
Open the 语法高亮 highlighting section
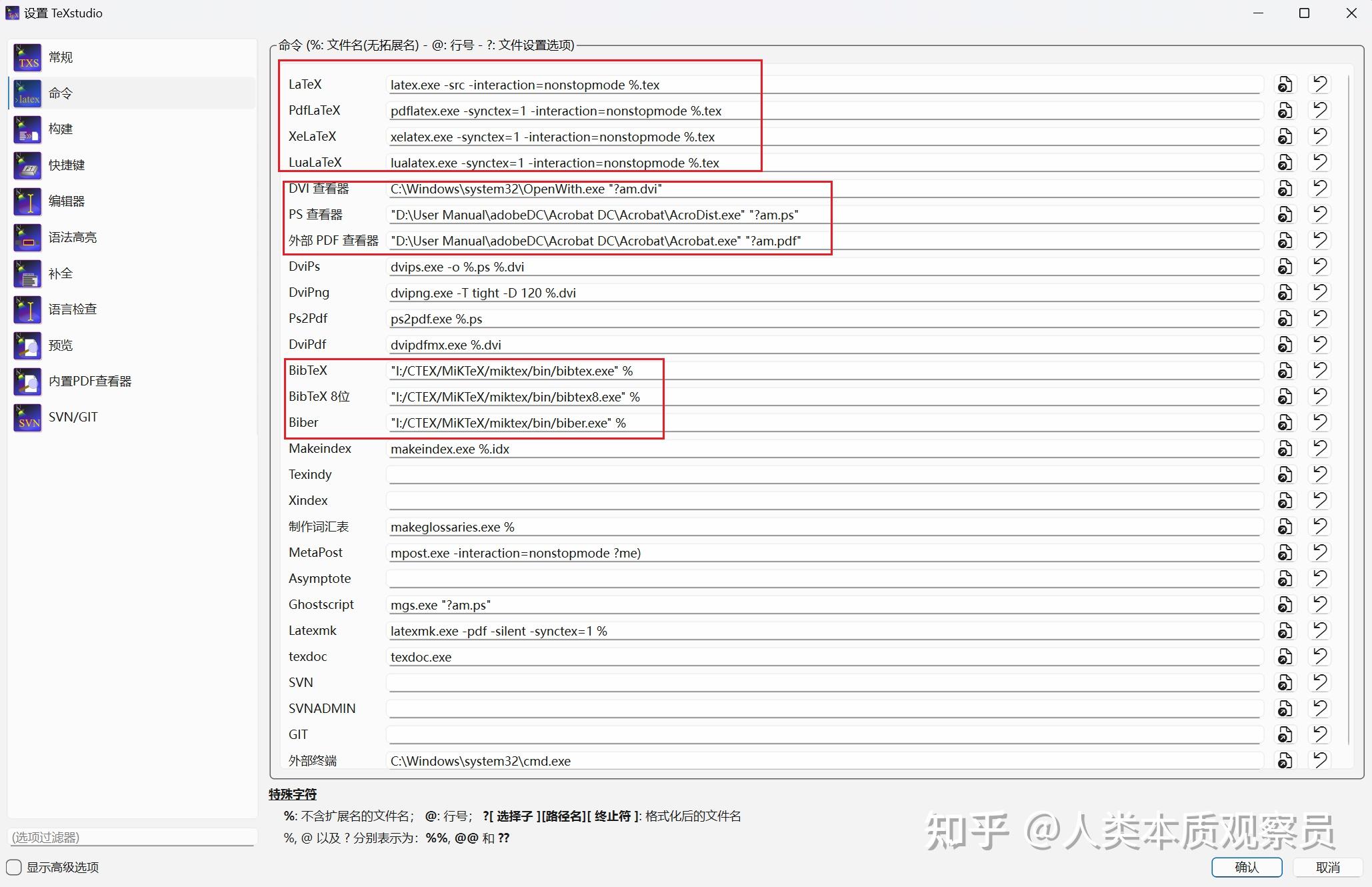(73, 237)
